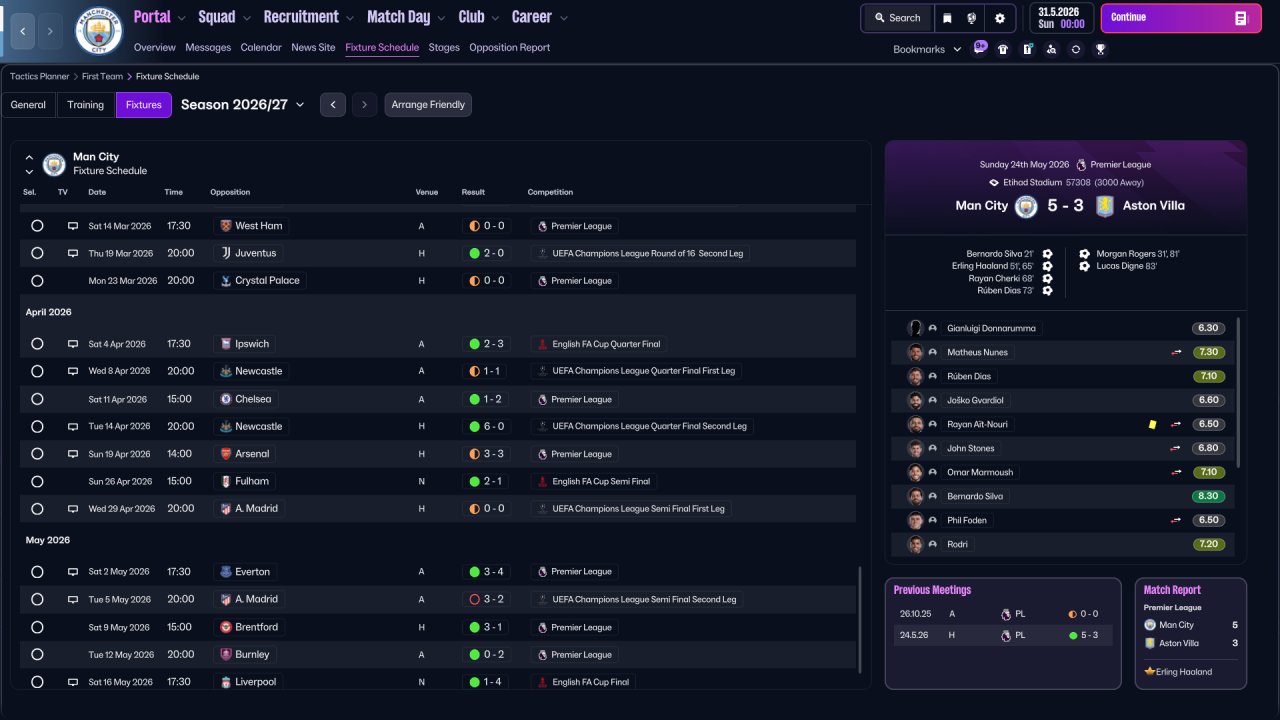Click the Aston Villa crest in match summary
The image size is (1280, 720).
(x=1104, y=206)
